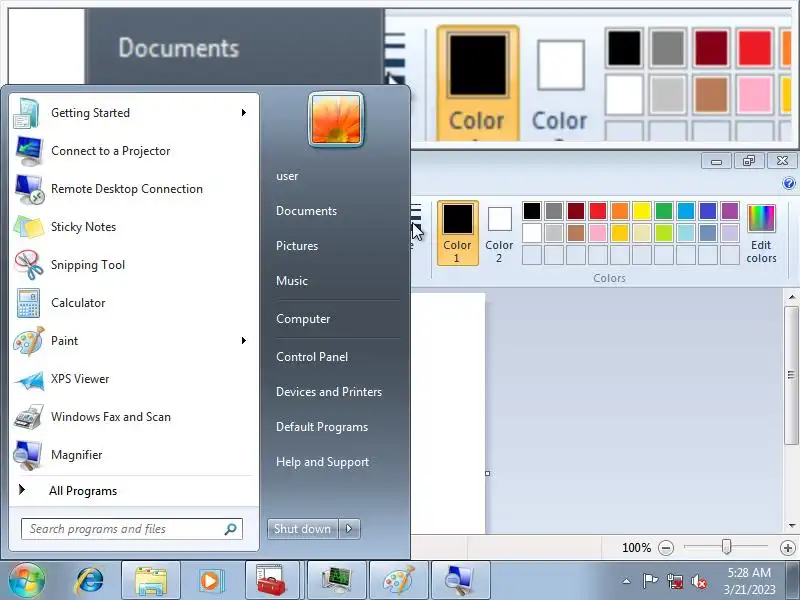This screenshot has width=800, height=600.
Task: Launch Magnifier from Start menu
Action: (x=133, y=455)
